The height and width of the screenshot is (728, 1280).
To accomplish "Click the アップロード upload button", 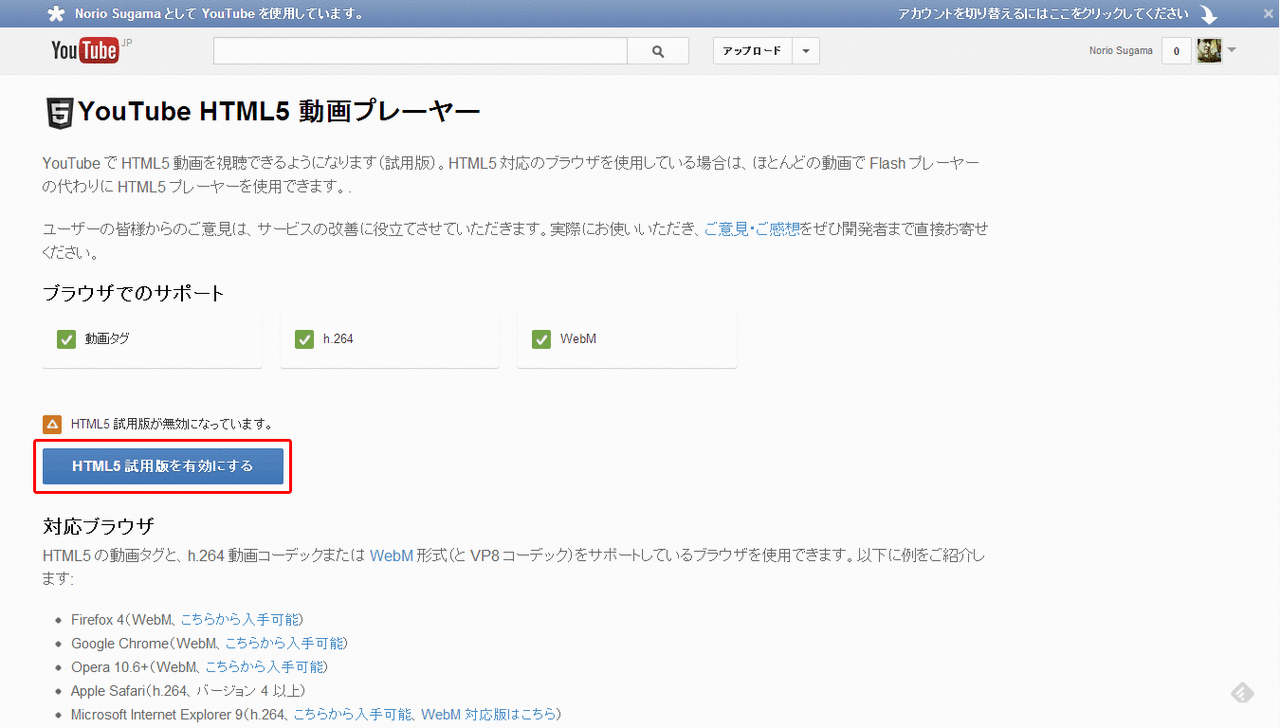I will pos(752,51).
